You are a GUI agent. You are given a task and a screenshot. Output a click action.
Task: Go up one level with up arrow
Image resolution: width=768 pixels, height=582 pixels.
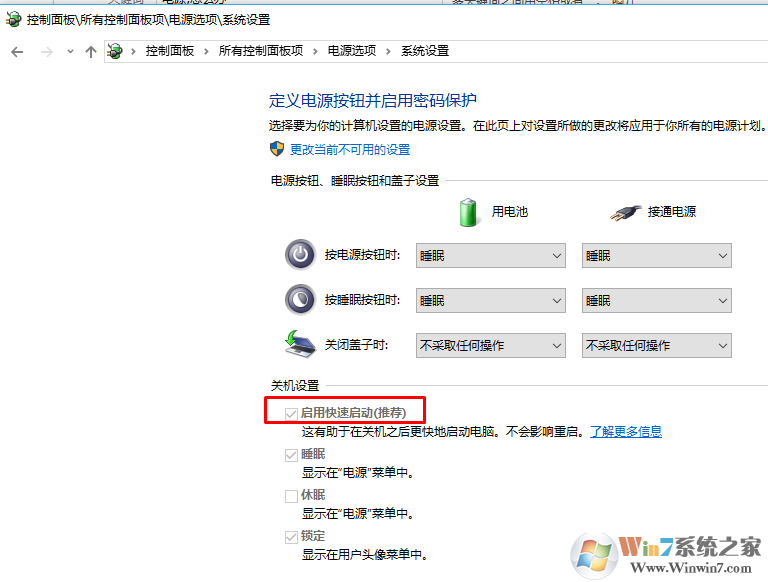91,51
